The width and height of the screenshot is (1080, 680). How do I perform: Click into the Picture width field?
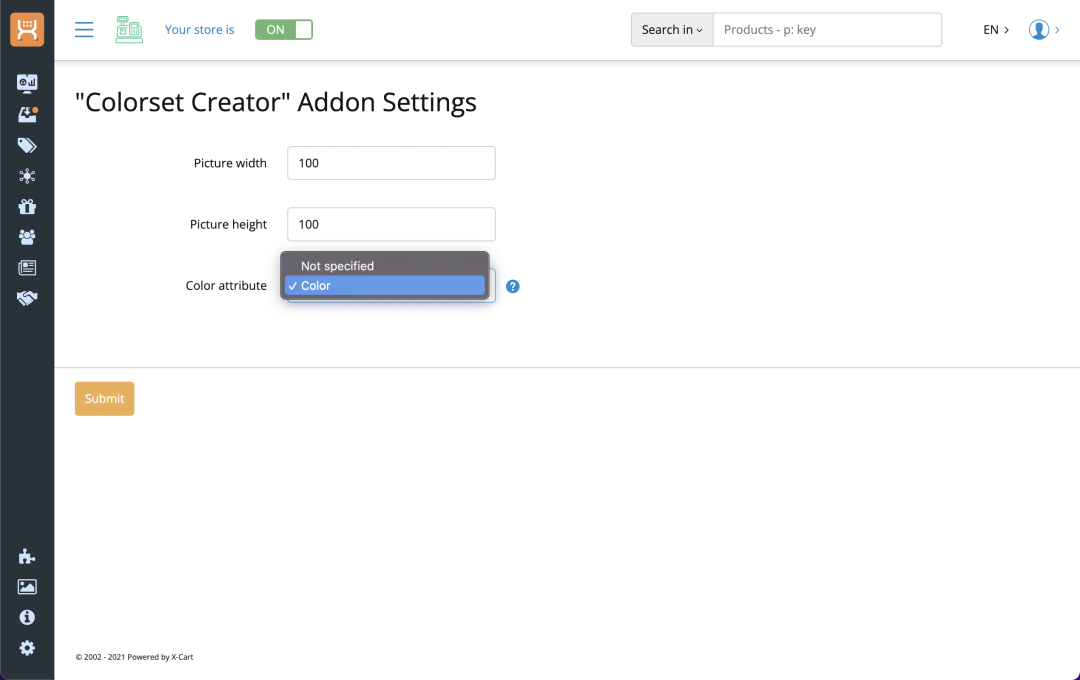click(391, 163)
